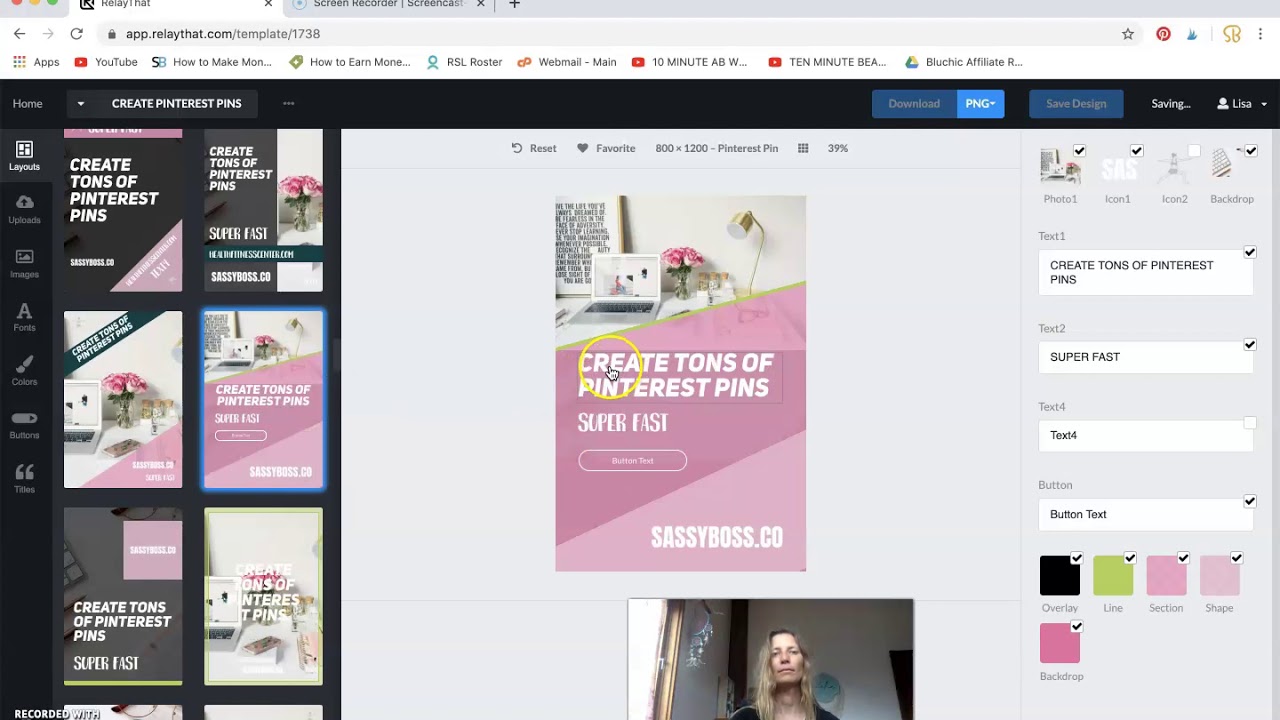1280x720 pixels.
Task: Open the Fonts sidebar icon
Action: coord(24,317)
